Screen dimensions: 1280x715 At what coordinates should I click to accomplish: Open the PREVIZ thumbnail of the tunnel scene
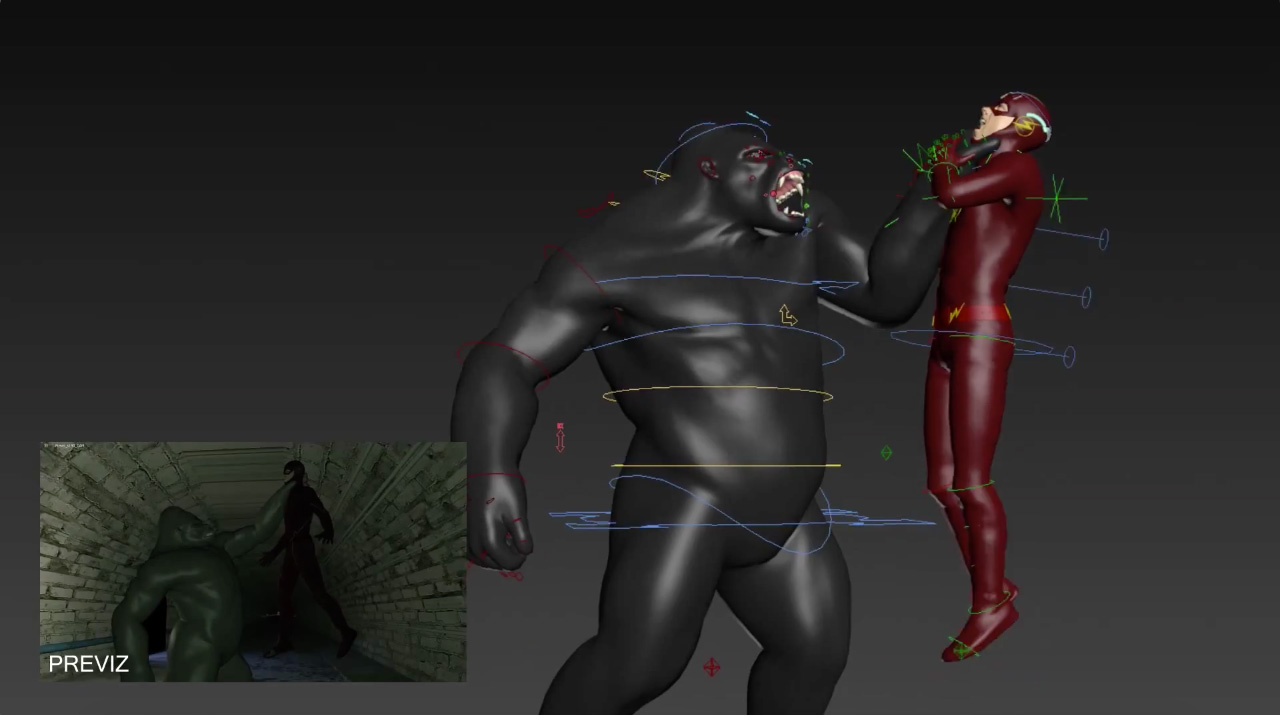(x=253, y=562)
